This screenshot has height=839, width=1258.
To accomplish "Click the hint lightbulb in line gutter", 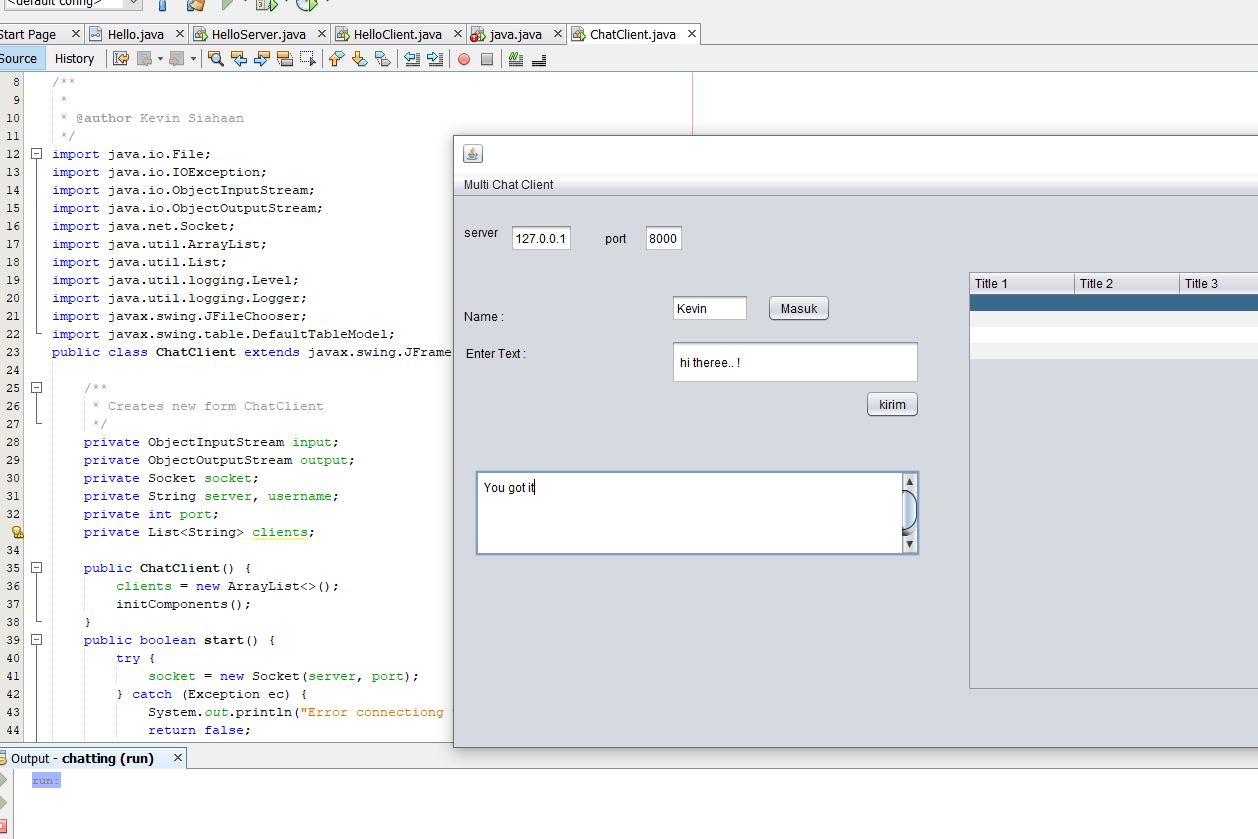I will tap(16, 532).
